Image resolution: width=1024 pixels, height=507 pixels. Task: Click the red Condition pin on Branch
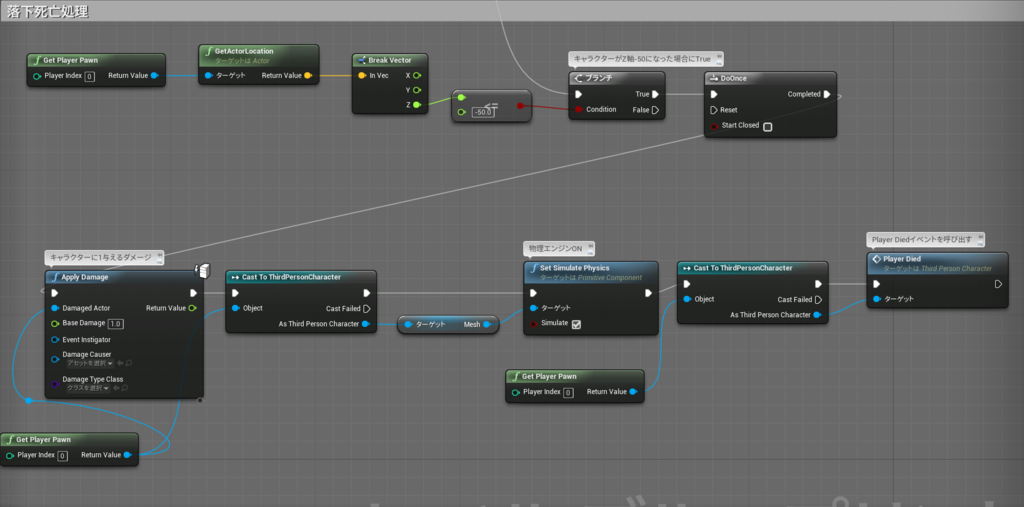click(x=577, y=109)
